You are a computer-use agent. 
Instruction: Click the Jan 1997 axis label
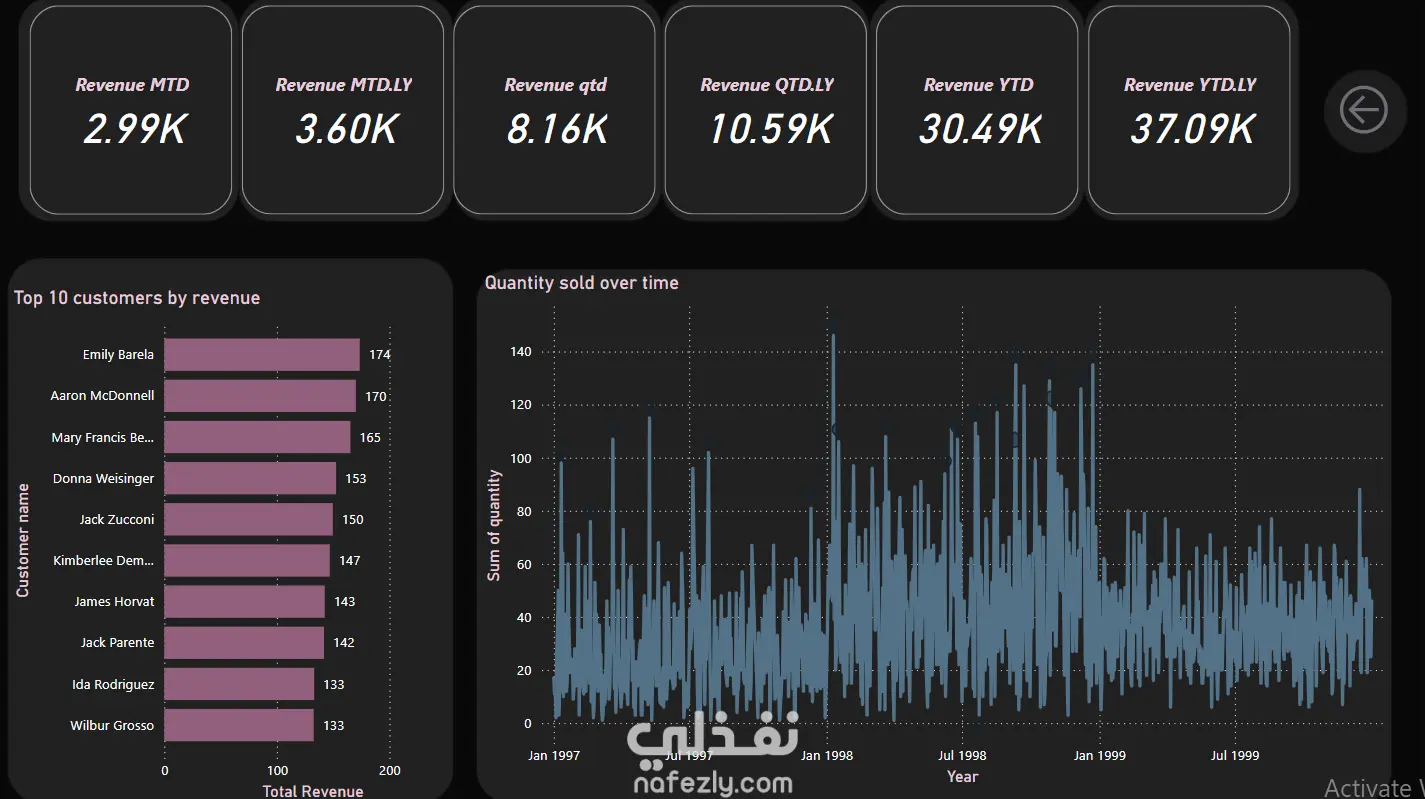(554, 755)
